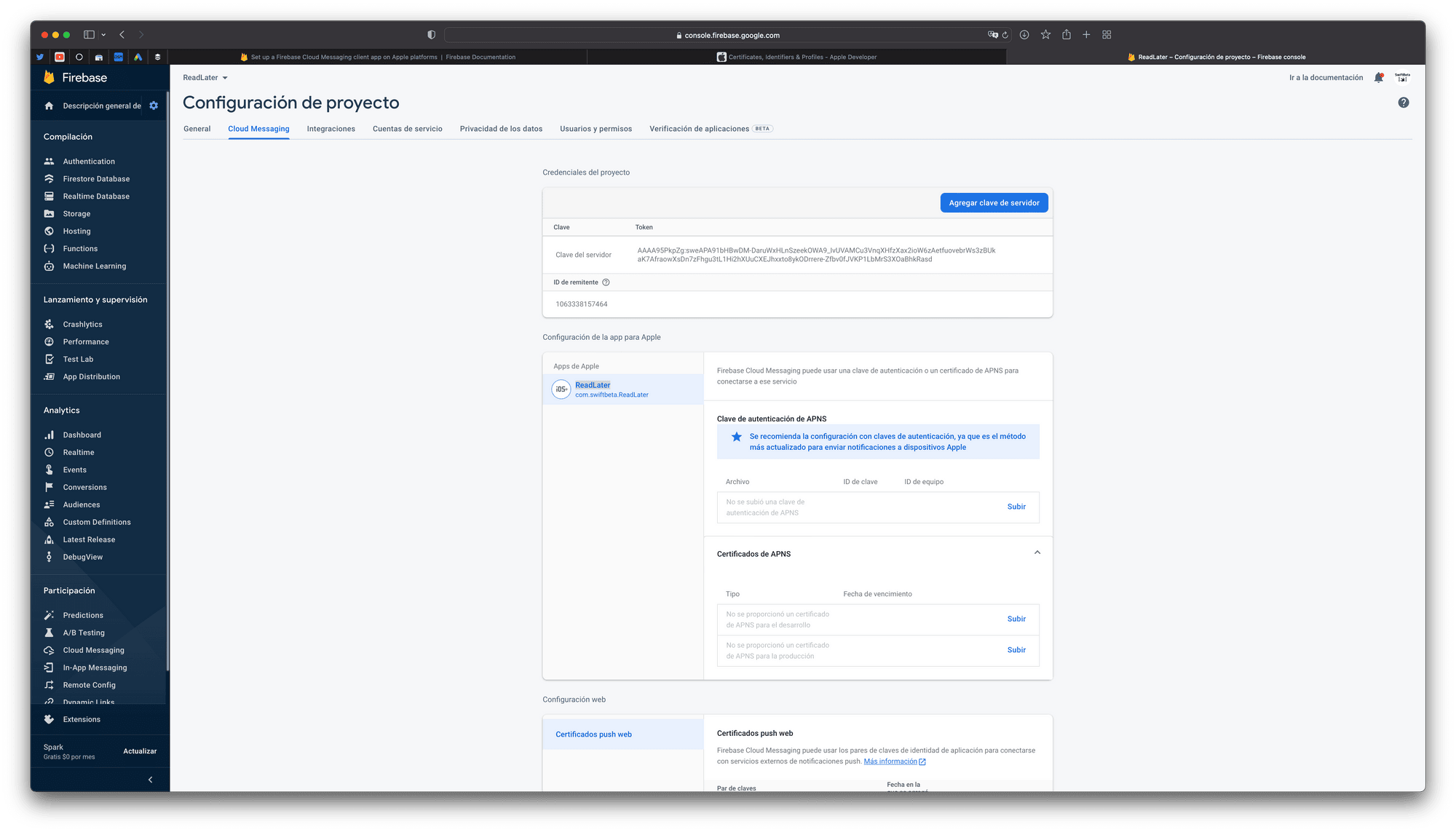
Task: Open Audiences in Analytics
Action: (82, 505)
